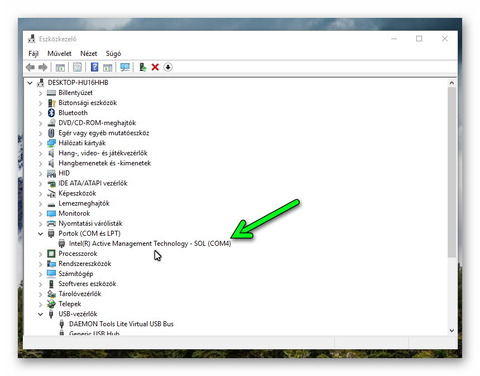
Task: Expand the Processzorok category chevron
Action: tap(40, 254)
